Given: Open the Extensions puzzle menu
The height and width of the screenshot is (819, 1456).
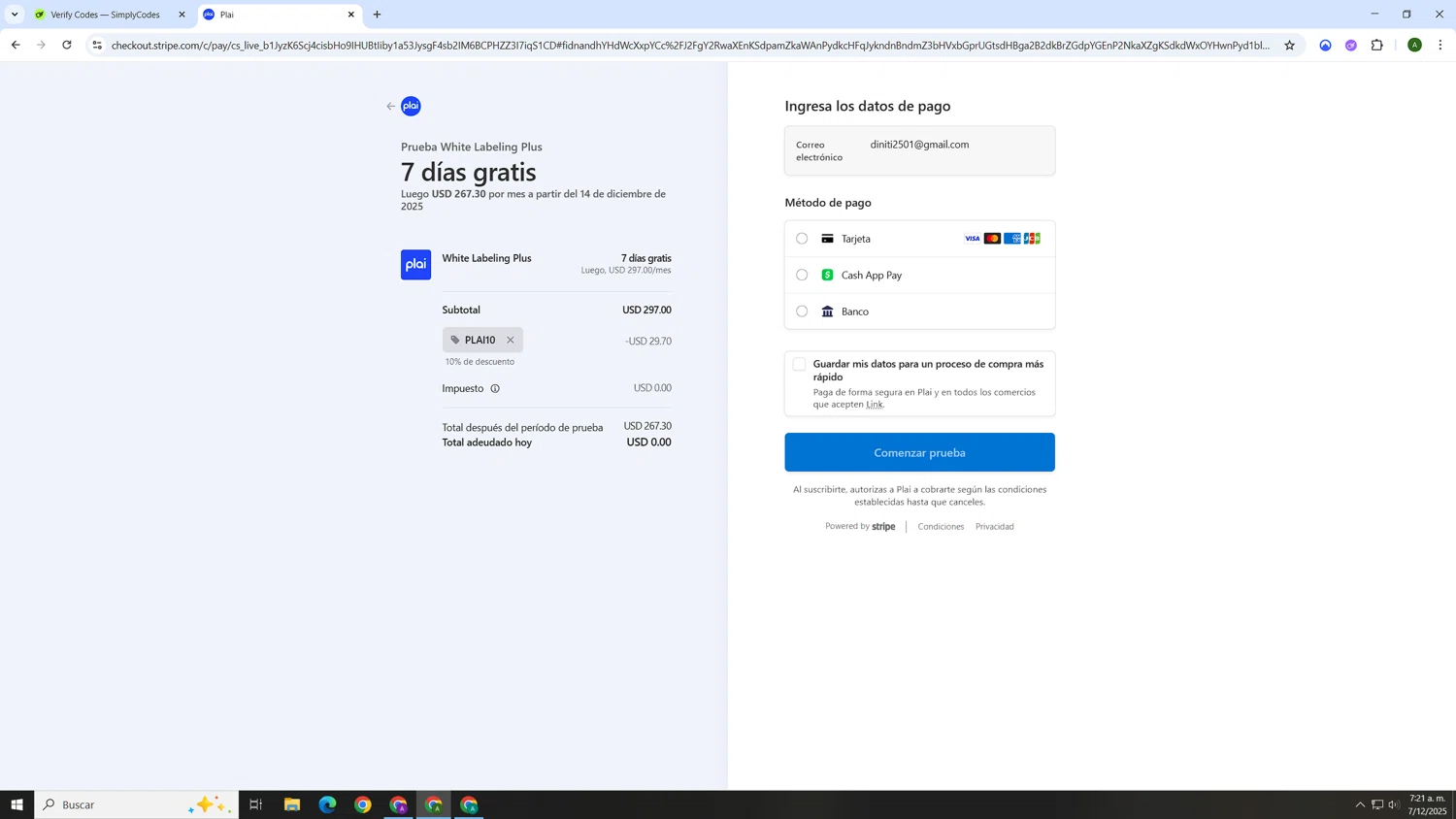Looking at the screenshot, I should 1376,45.
